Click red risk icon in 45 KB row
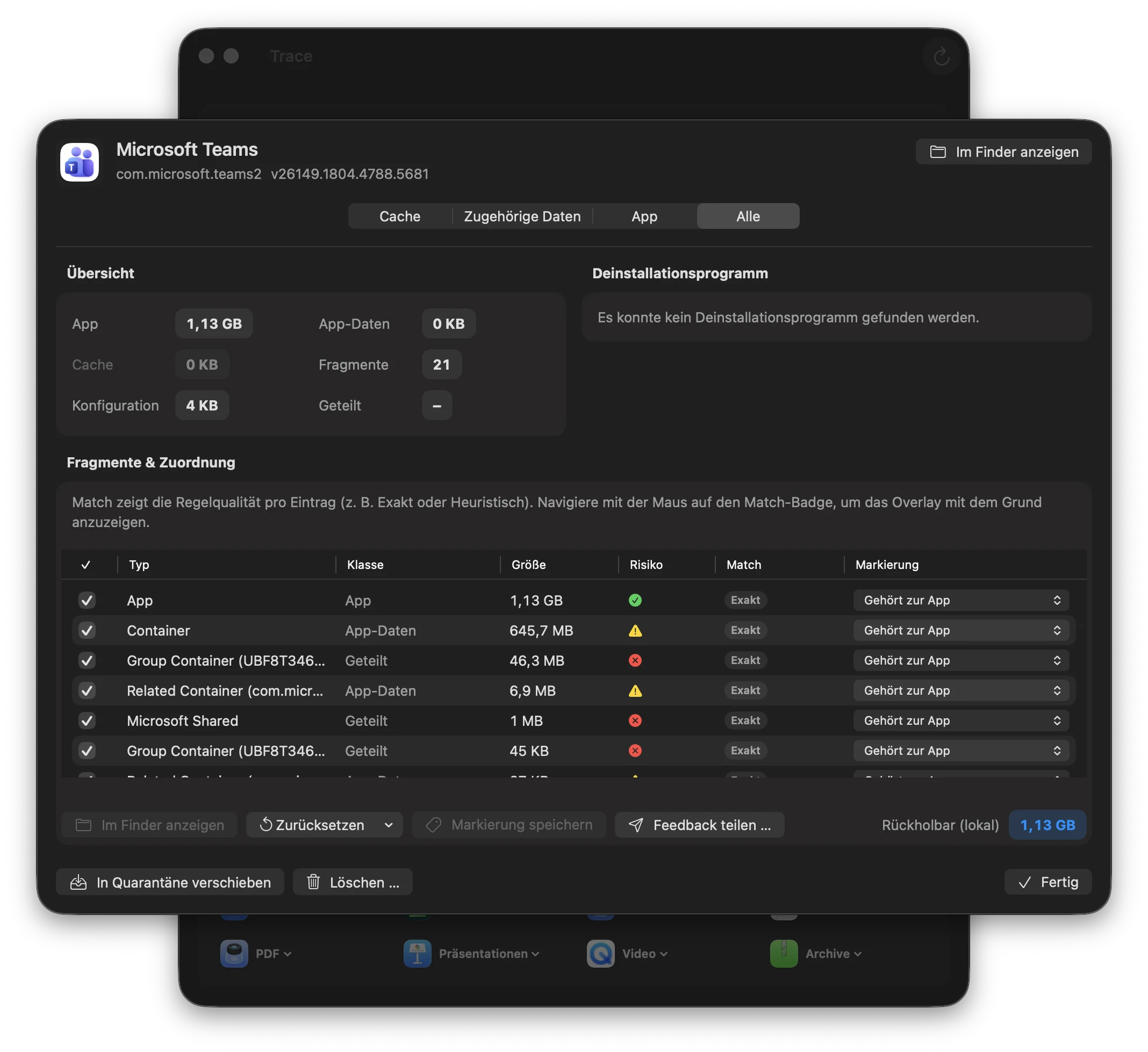 coord(635,751)
